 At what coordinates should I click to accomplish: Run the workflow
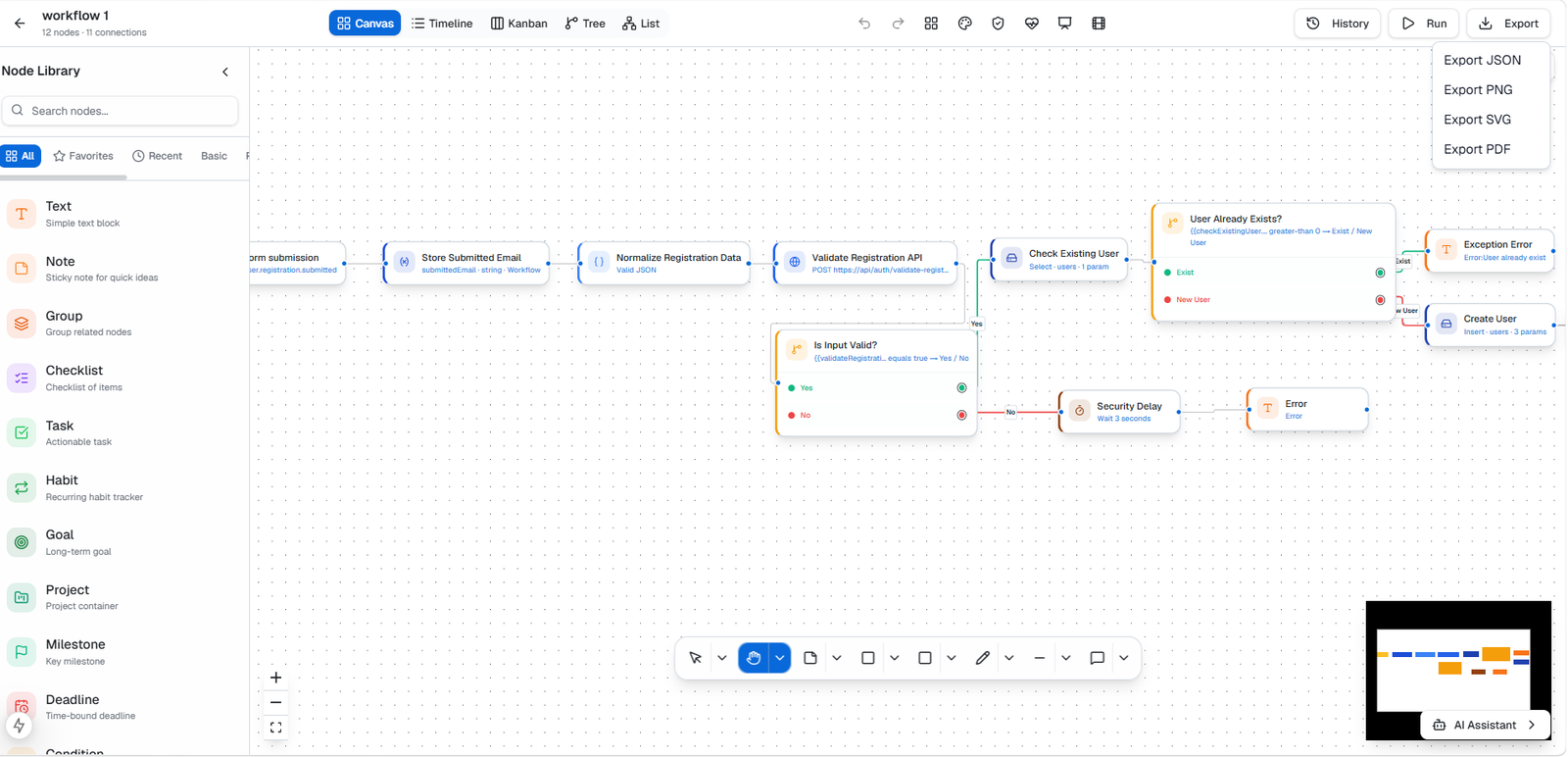[x=1424, y=24]
